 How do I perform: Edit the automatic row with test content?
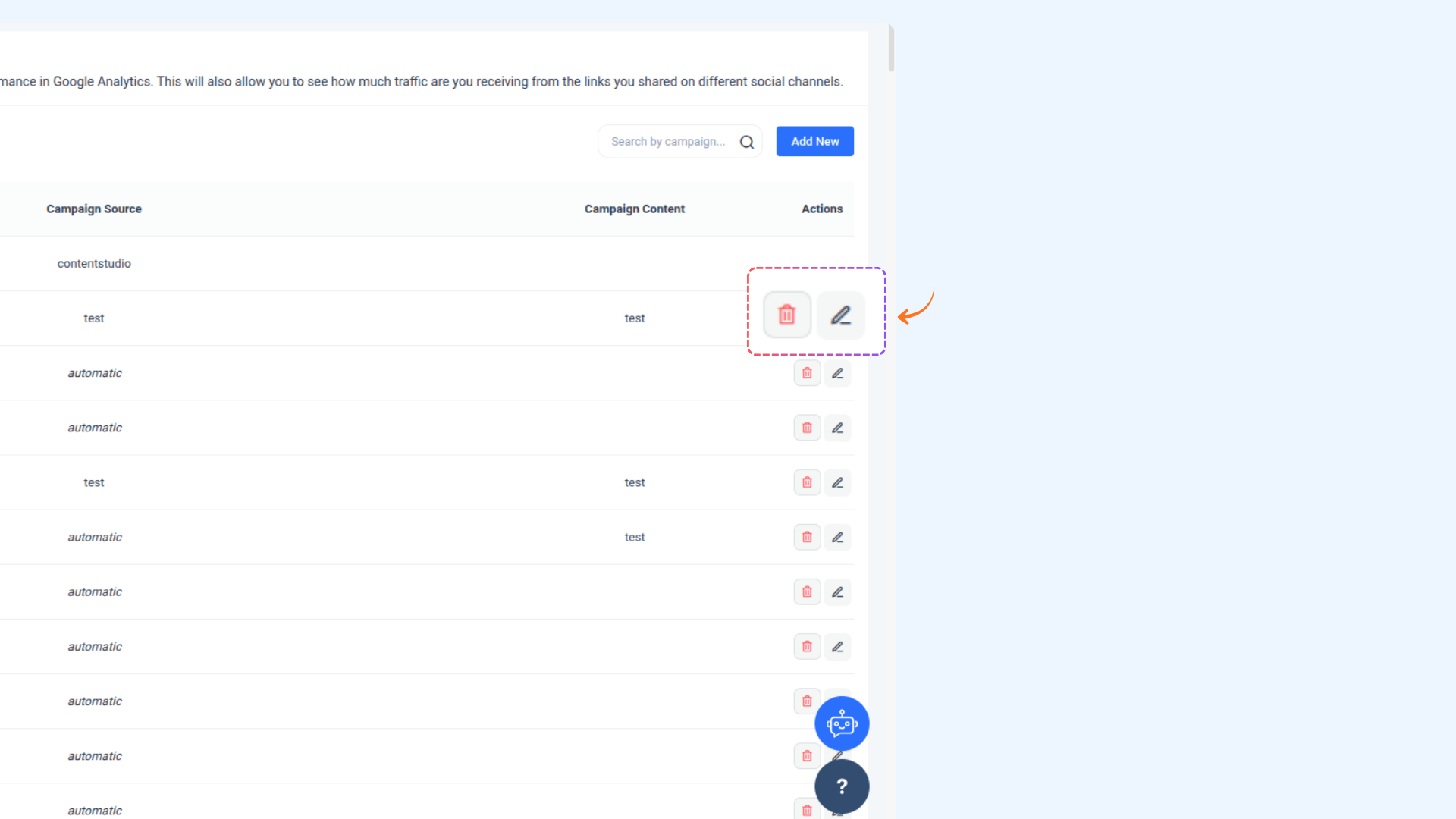coord(837,537)
